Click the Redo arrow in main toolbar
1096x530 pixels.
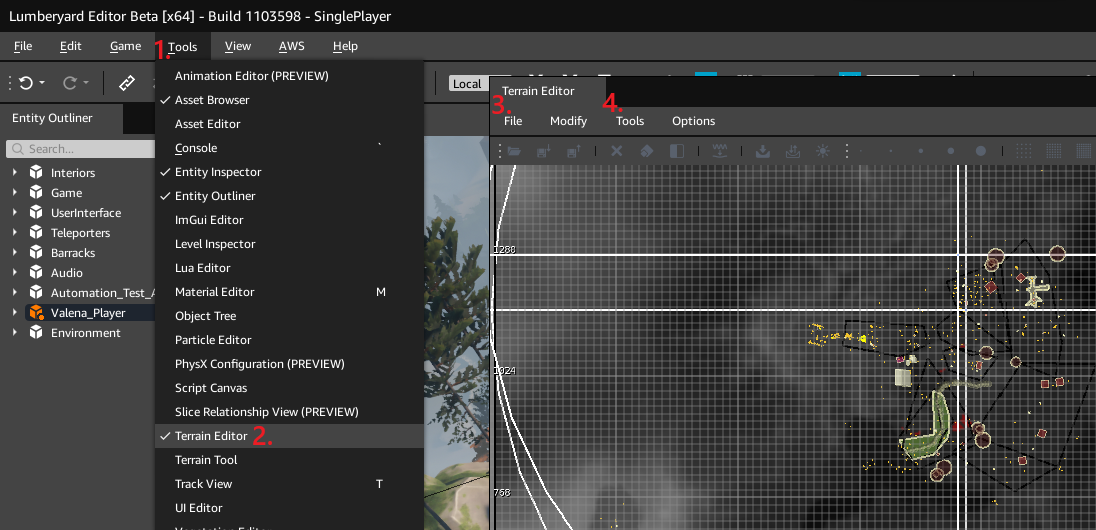click(69, 83)
